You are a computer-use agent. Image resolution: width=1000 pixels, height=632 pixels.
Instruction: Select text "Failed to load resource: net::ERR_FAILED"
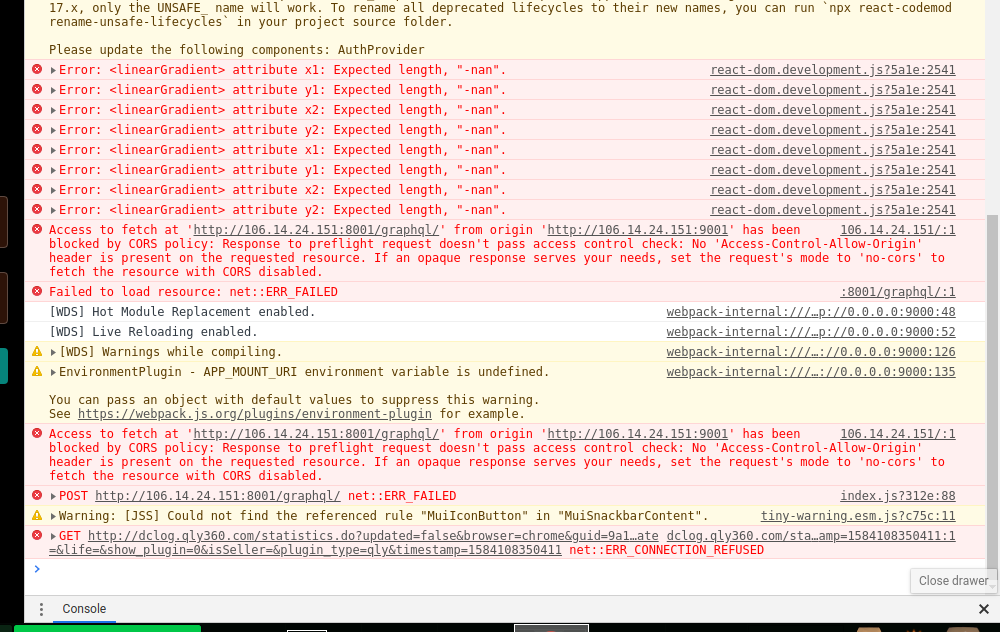tap(193, 292)
